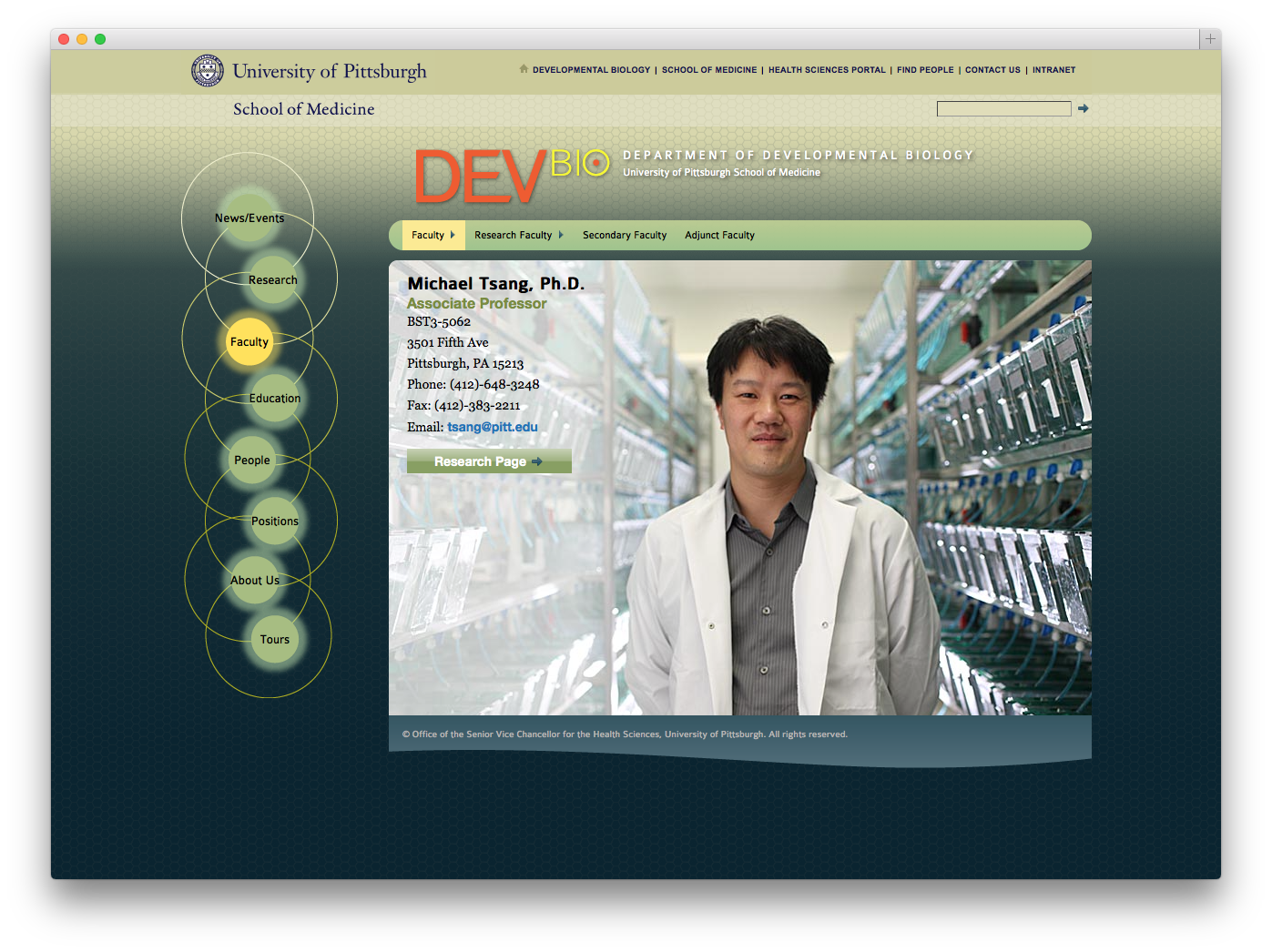Viewport: 1272px width, 952px height.
Task: Open new tab with plus button
Action: (1210, 39)
